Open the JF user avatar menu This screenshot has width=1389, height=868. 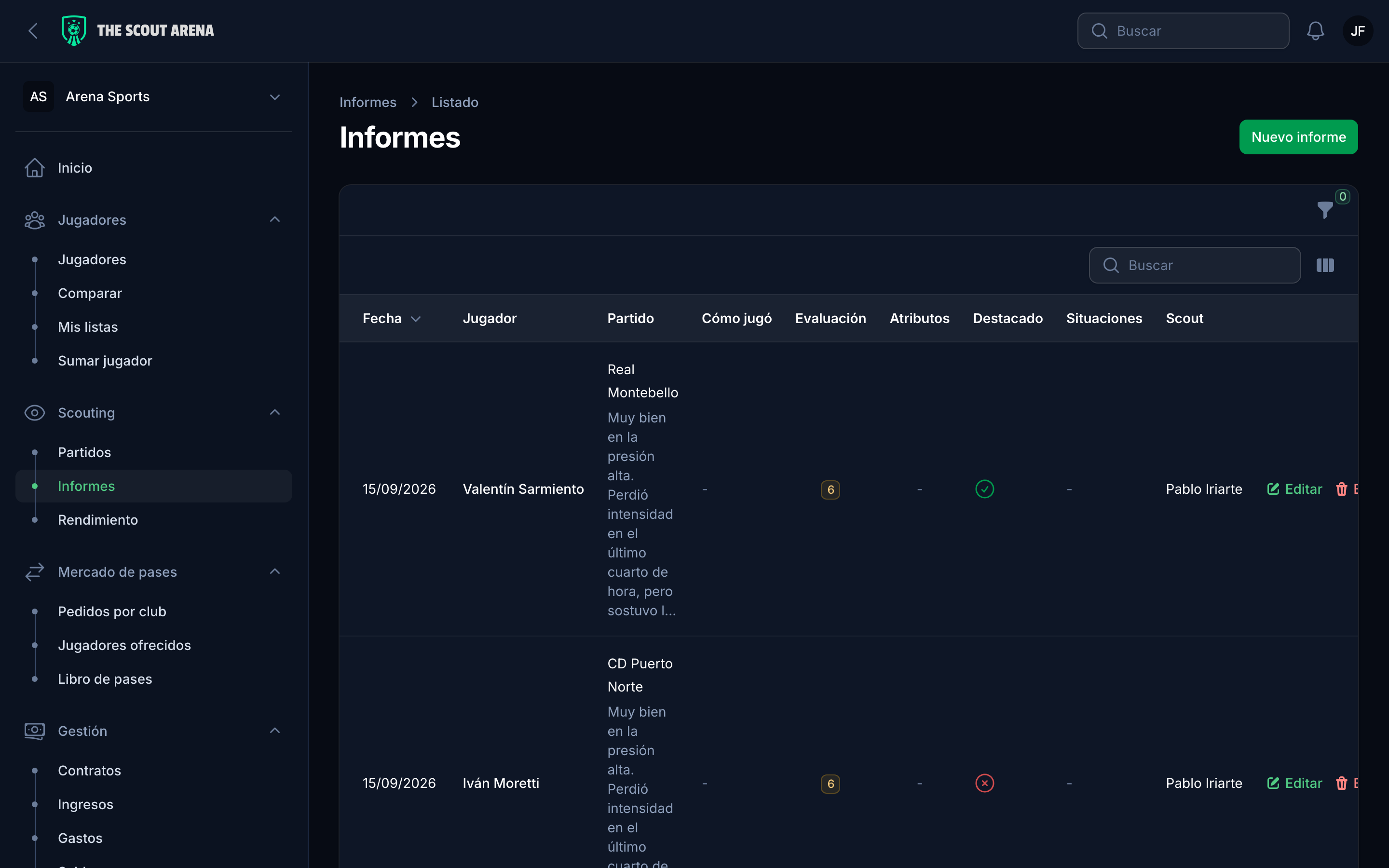tap(1358, 31)
